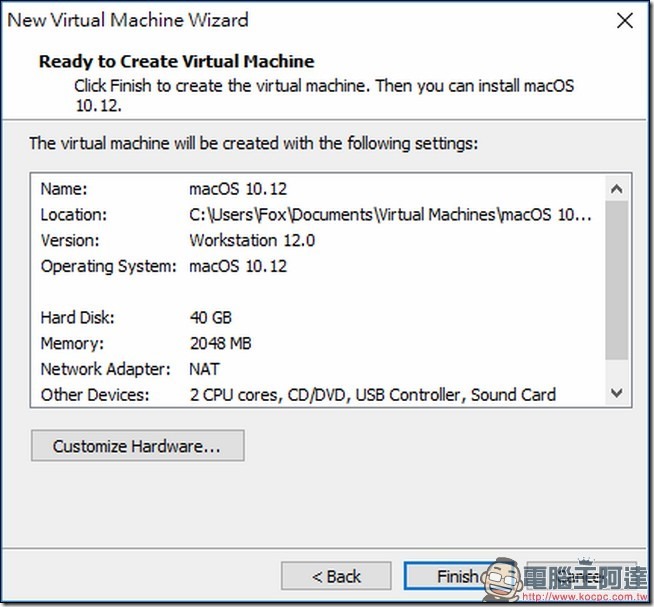Screen dimensions: 654x607
Task: Select the Name value macOS 10.12
Action: [x=238, y=189]
